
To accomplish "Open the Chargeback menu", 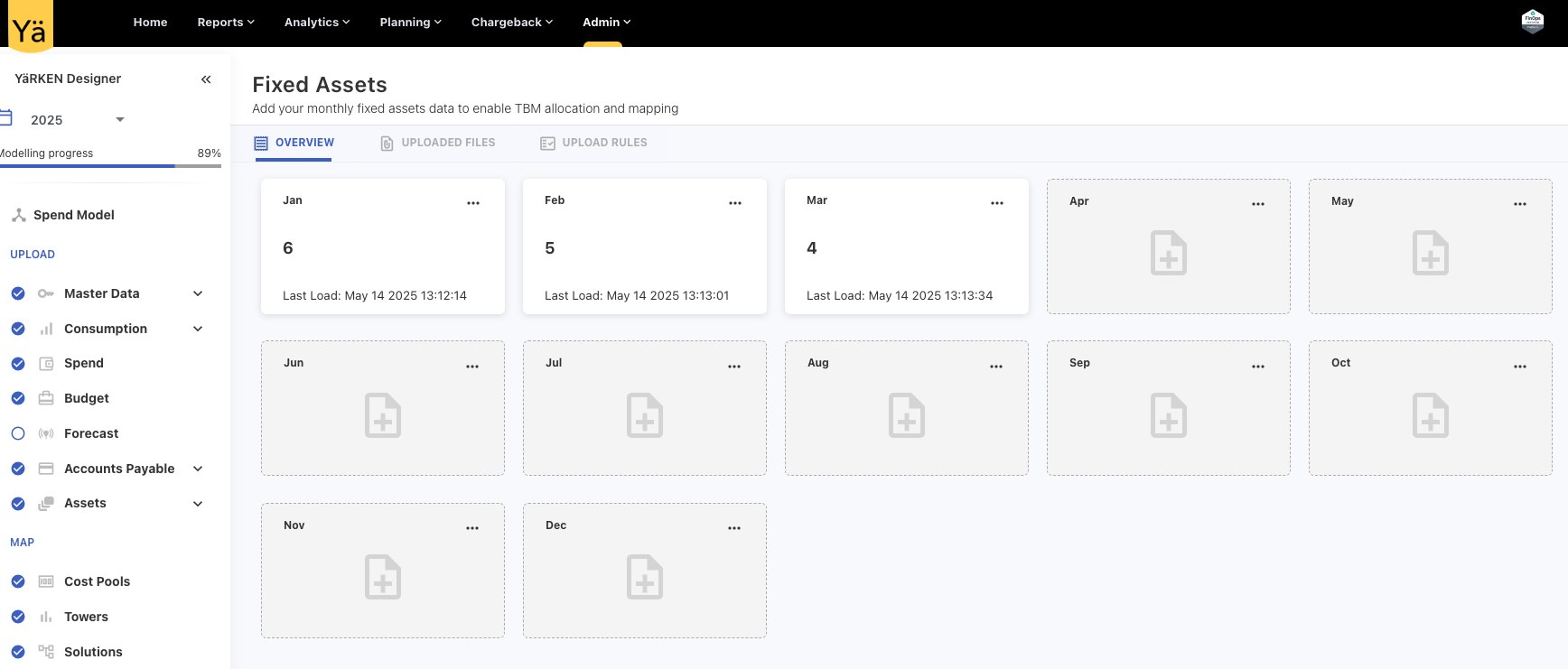I will pyautogui.click(x=511, y=23).
